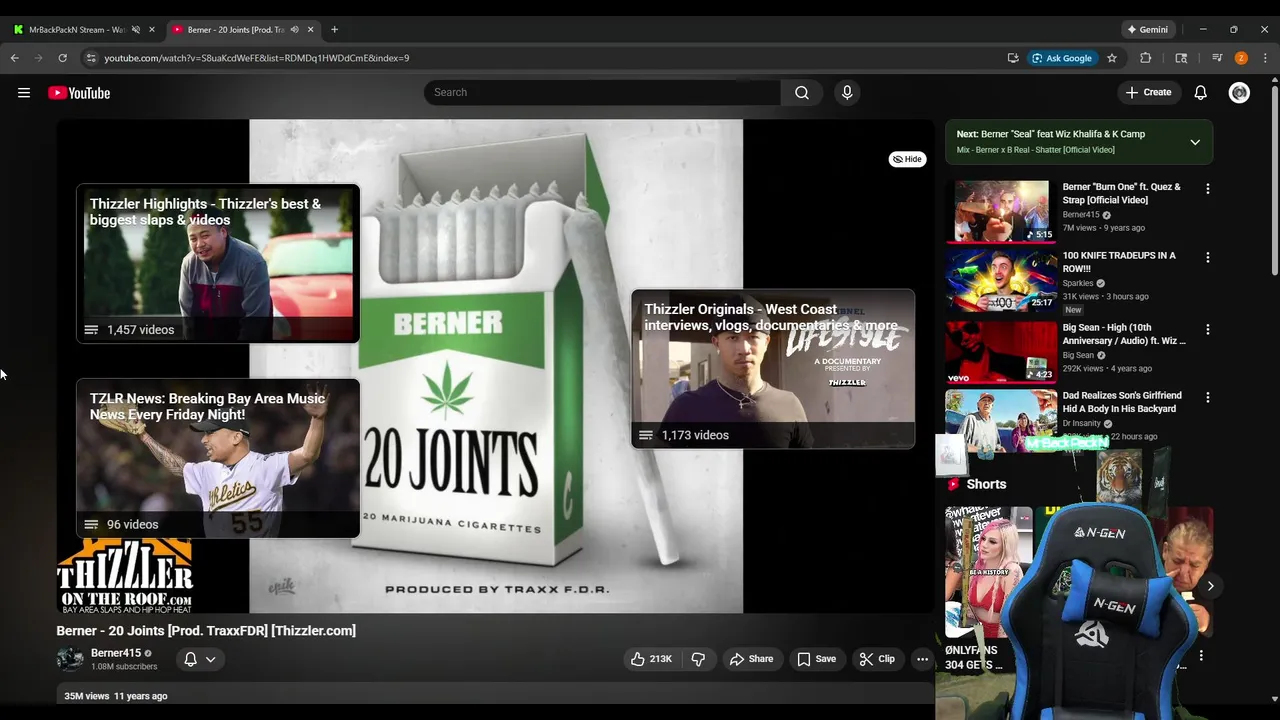
Task: Click Thizzler On The Roof channel watermark
Action: point(125,576)
